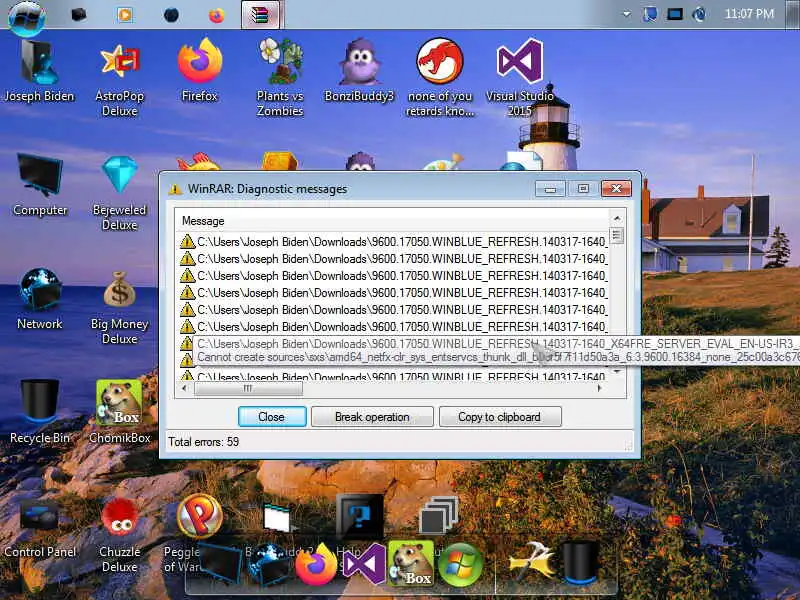The width and height of the screenshot is (800, 600).
Task: Open the Computer desktop icon
Action: [40, 185]
